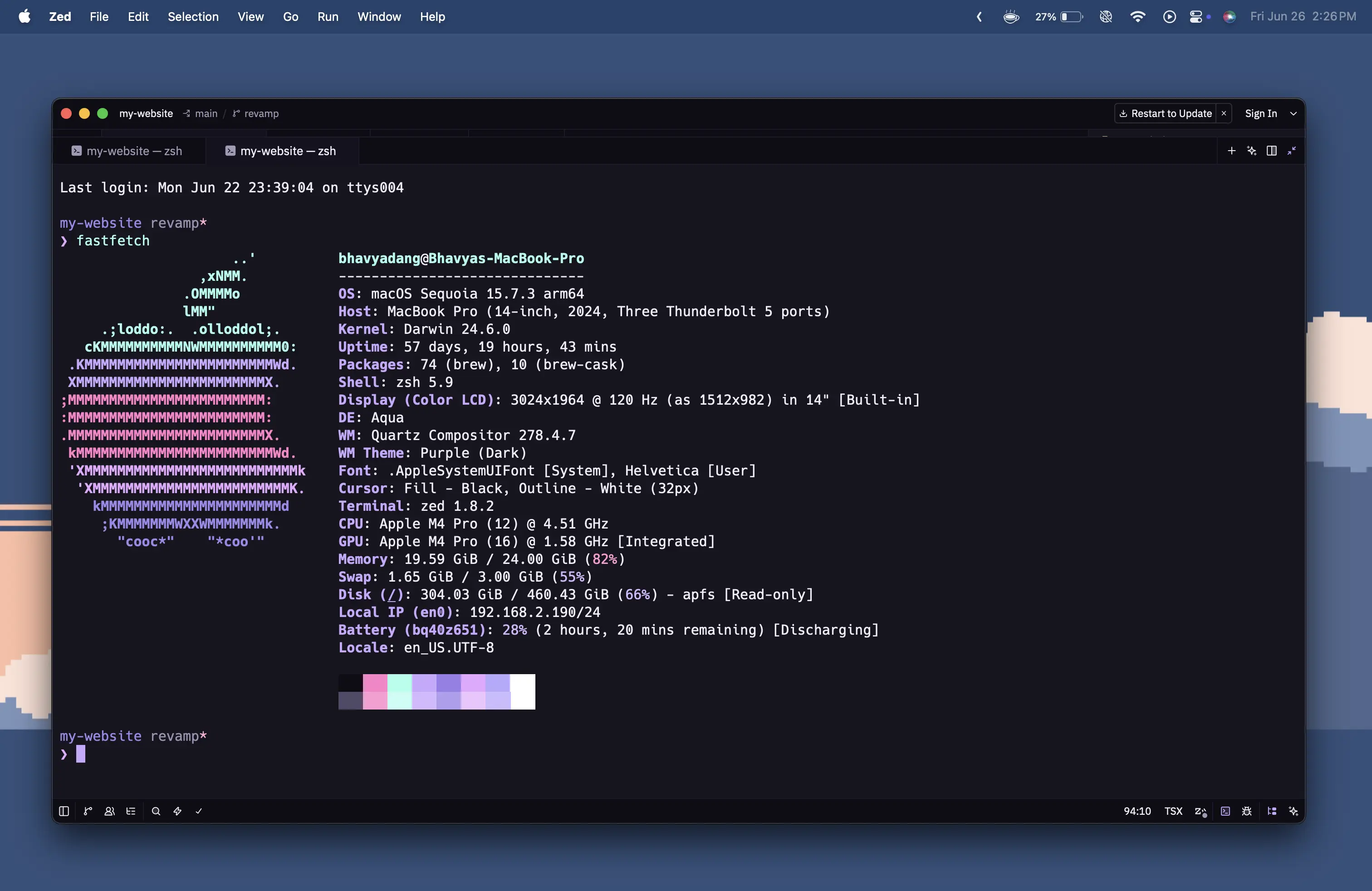Open inline assist sparkle icon in tab bar

pyautogui.click(x=1251, y=151)
